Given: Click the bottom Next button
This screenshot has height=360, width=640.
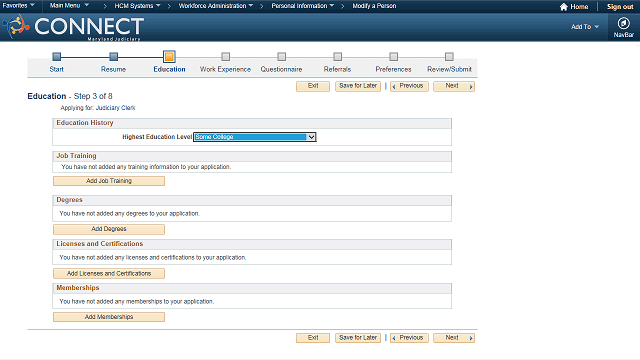Looking at the screenshot, I should tap(454, 338).
